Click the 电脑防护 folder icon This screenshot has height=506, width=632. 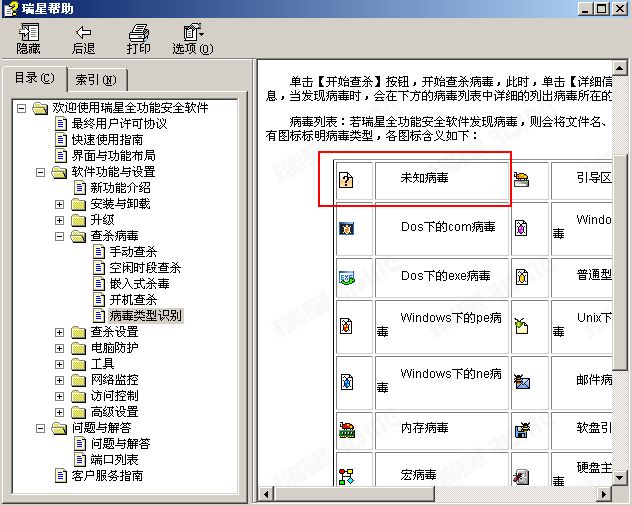click(x=79, y=348)
